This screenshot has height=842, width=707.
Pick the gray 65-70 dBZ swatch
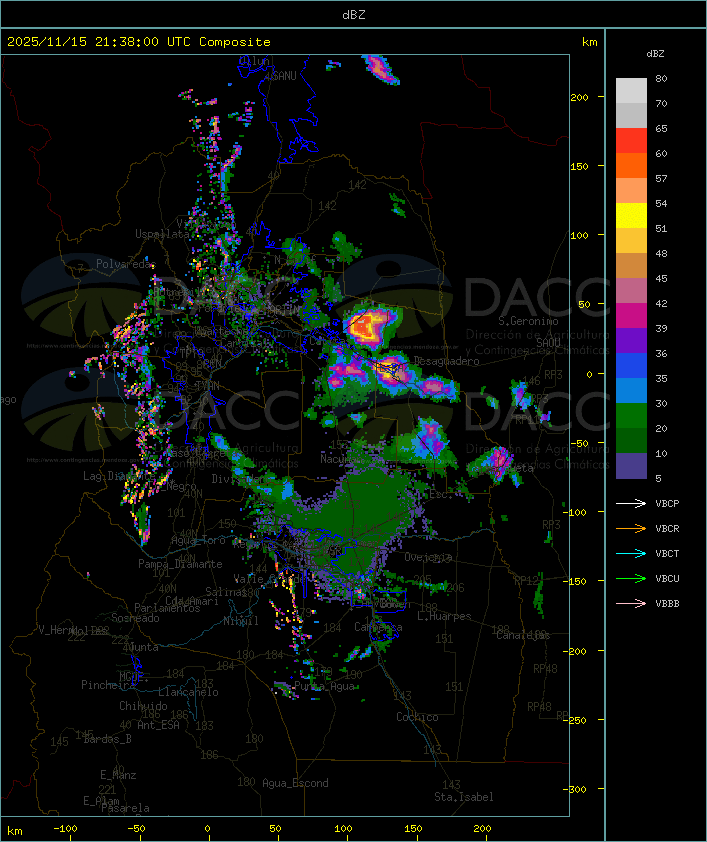point(631,115)
